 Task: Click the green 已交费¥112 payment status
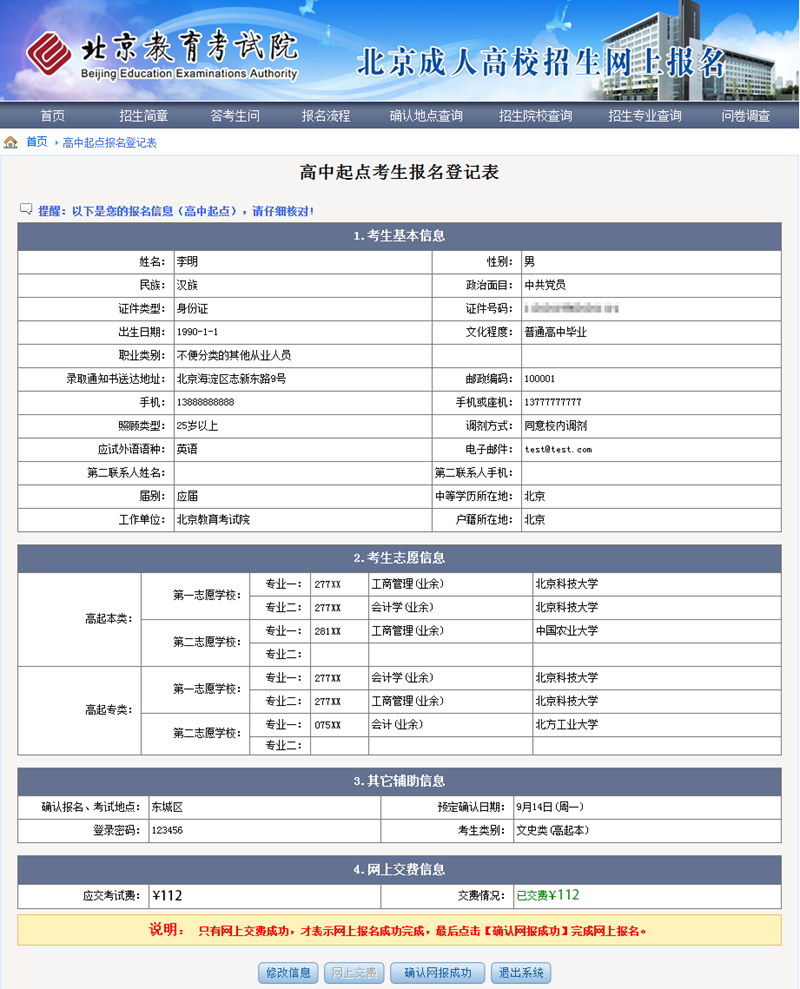[x=547, y=895]
